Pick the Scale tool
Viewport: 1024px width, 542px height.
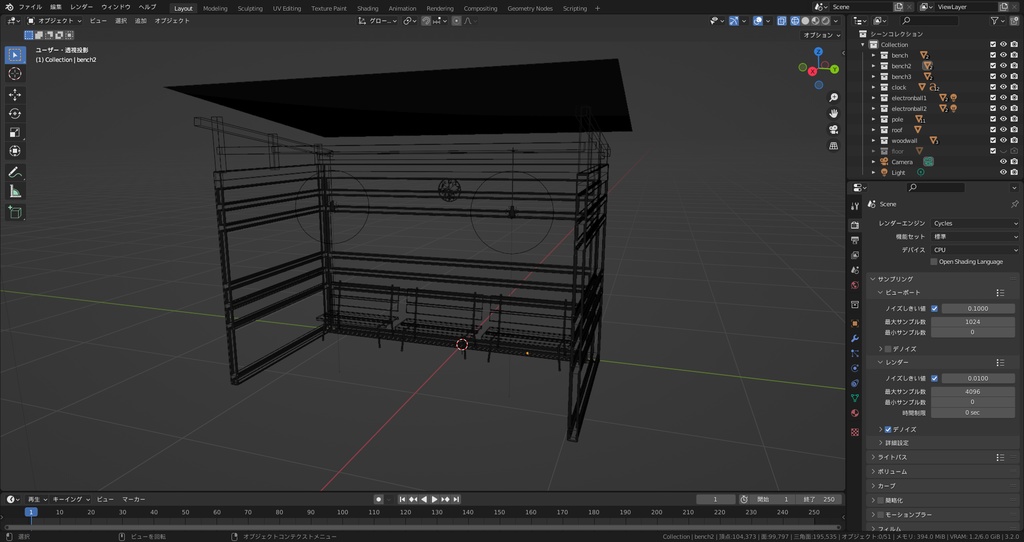tap(15, 133)
